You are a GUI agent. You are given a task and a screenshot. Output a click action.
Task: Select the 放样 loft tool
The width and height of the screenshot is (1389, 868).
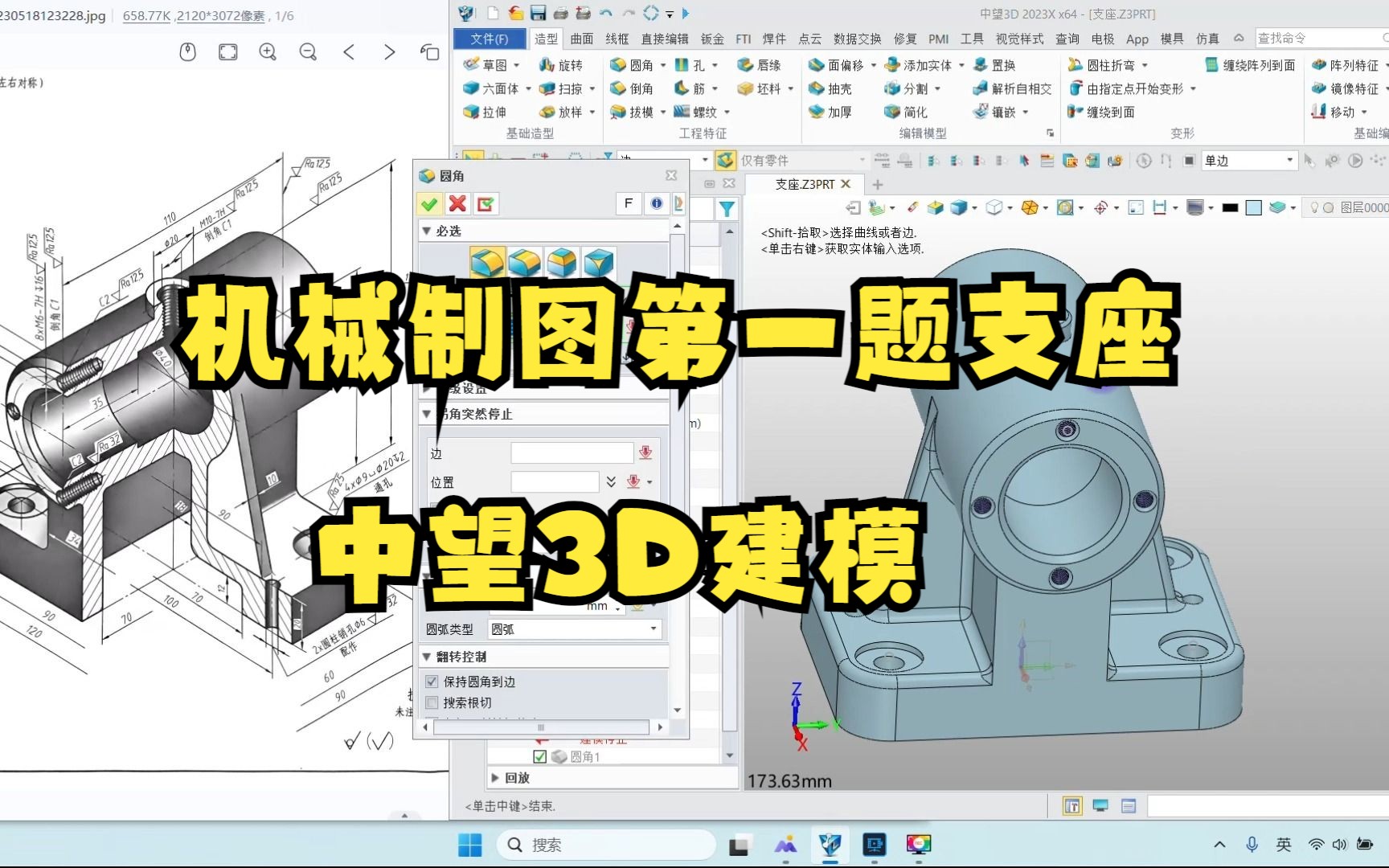(x=561, y=112)
